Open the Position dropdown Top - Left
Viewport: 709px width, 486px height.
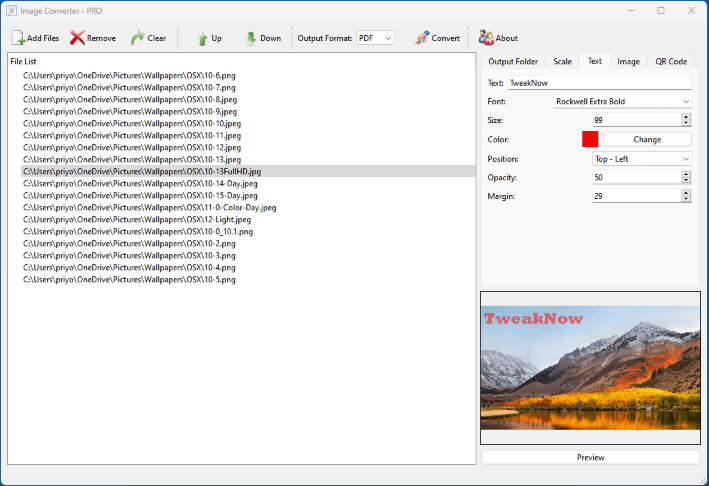642,159
